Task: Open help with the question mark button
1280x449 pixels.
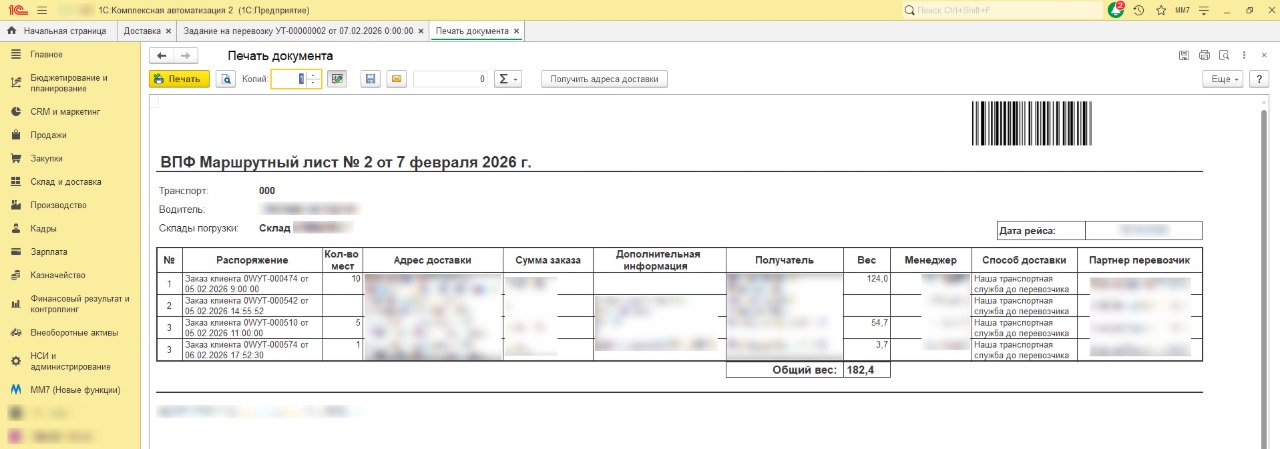Action: (1258, 79)
